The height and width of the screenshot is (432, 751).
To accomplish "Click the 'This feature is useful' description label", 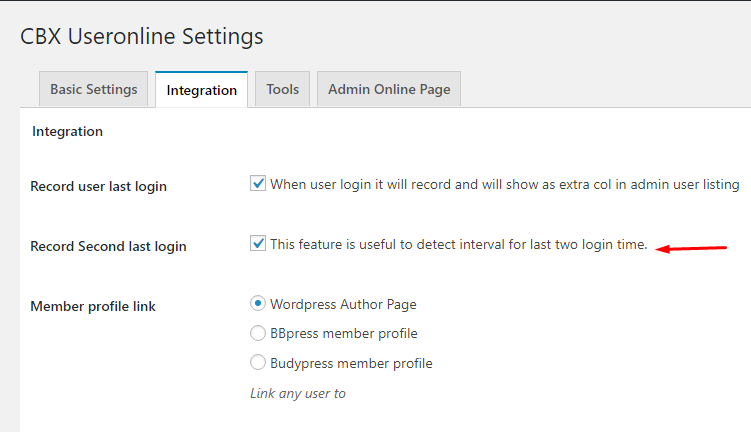I will tap(458, 244).
